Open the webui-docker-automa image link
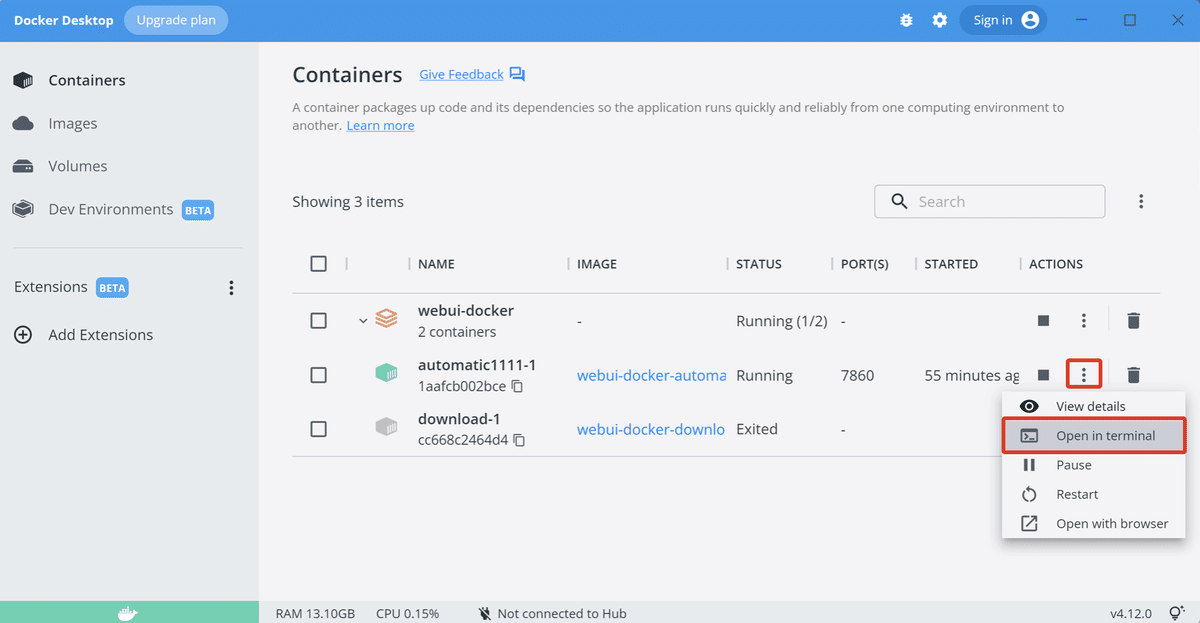 [652, 376]
